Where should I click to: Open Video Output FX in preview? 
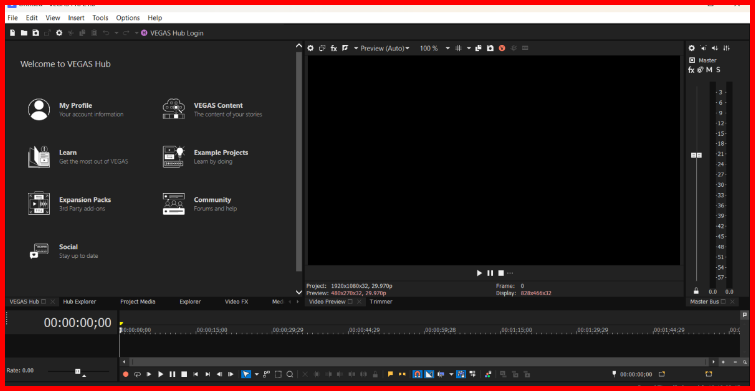coord(334,48)
